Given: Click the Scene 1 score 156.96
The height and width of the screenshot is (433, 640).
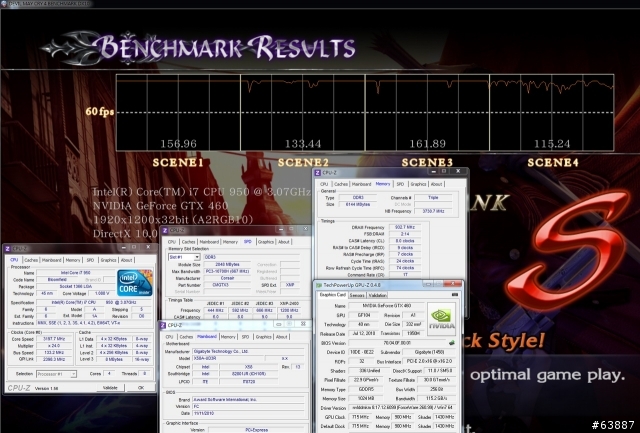Looking at the screenshot, I should [x=178, y=144].
